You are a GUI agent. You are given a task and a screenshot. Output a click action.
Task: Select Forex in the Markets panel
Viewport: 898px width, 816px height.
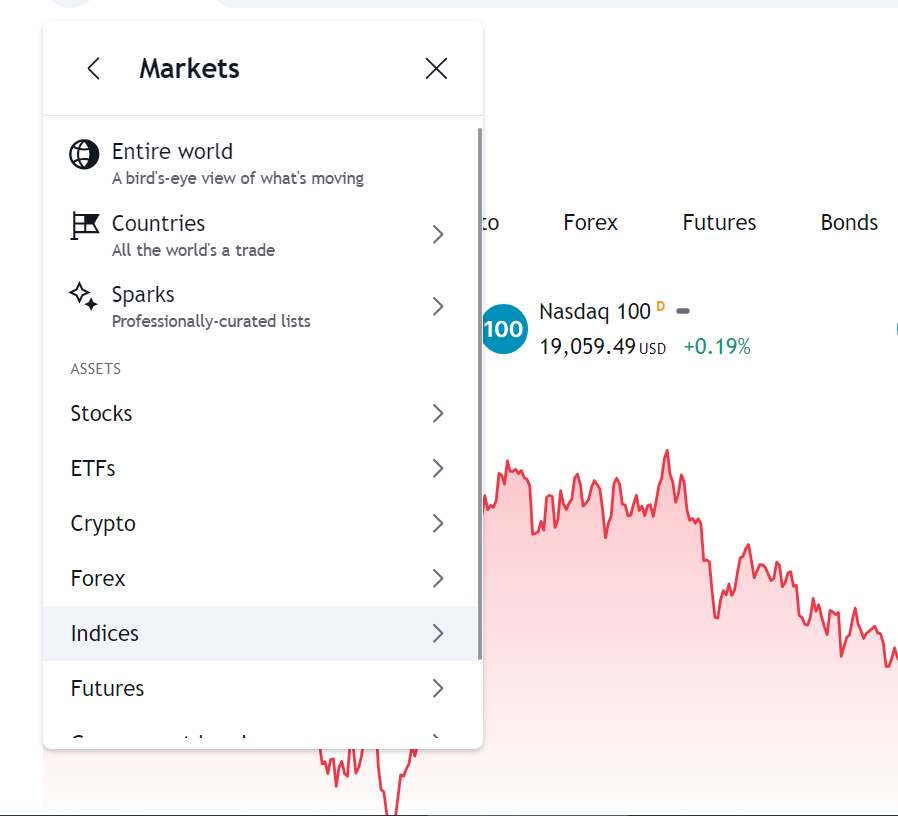click(x=260, y=578)
